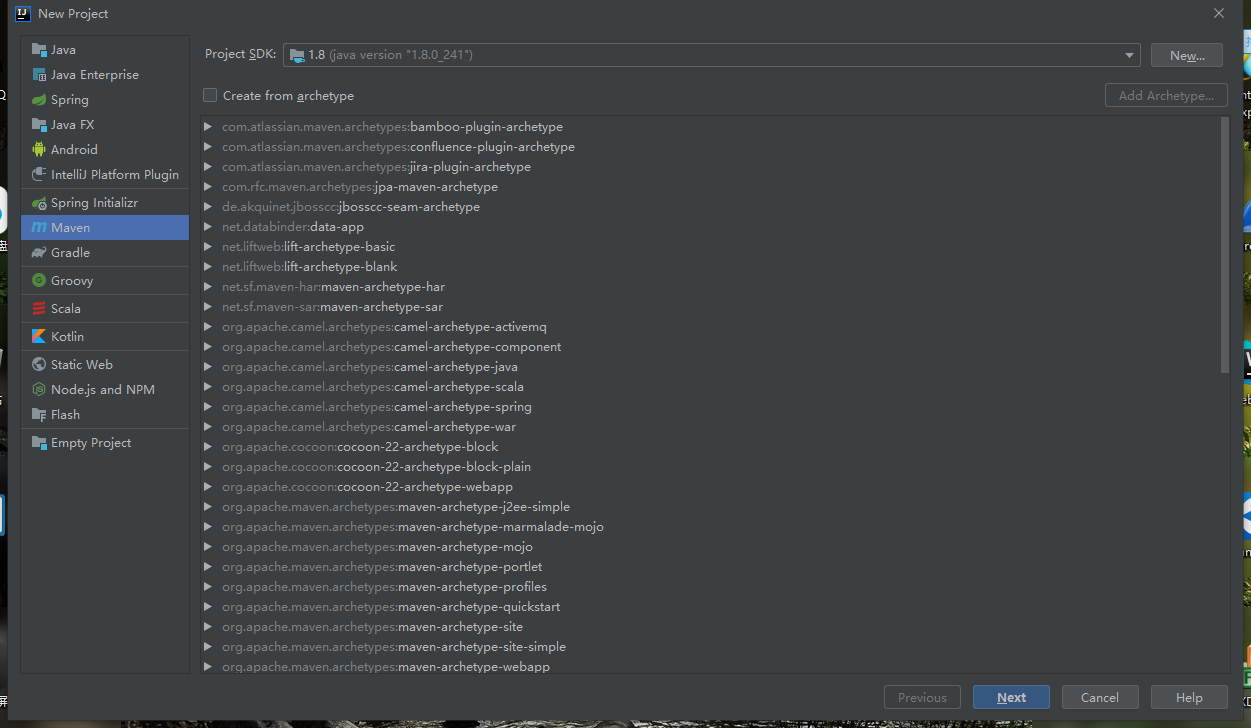
Task: Select Empty Project type label
Action: tap(91, 443)
